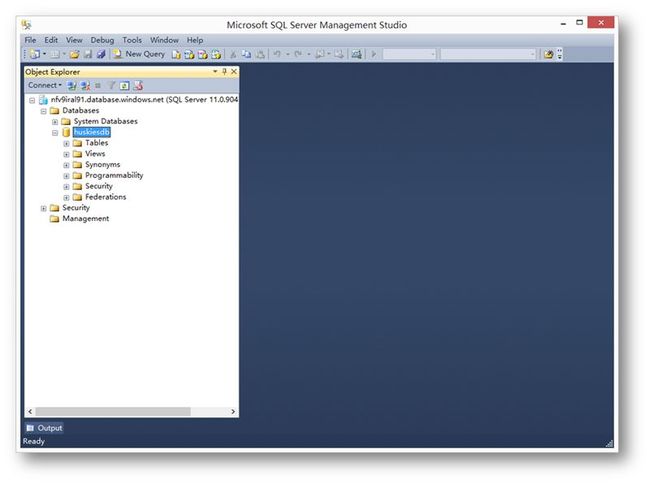
Task: Click the Copy icon in toolbar
Action: (x=246, y=54)
